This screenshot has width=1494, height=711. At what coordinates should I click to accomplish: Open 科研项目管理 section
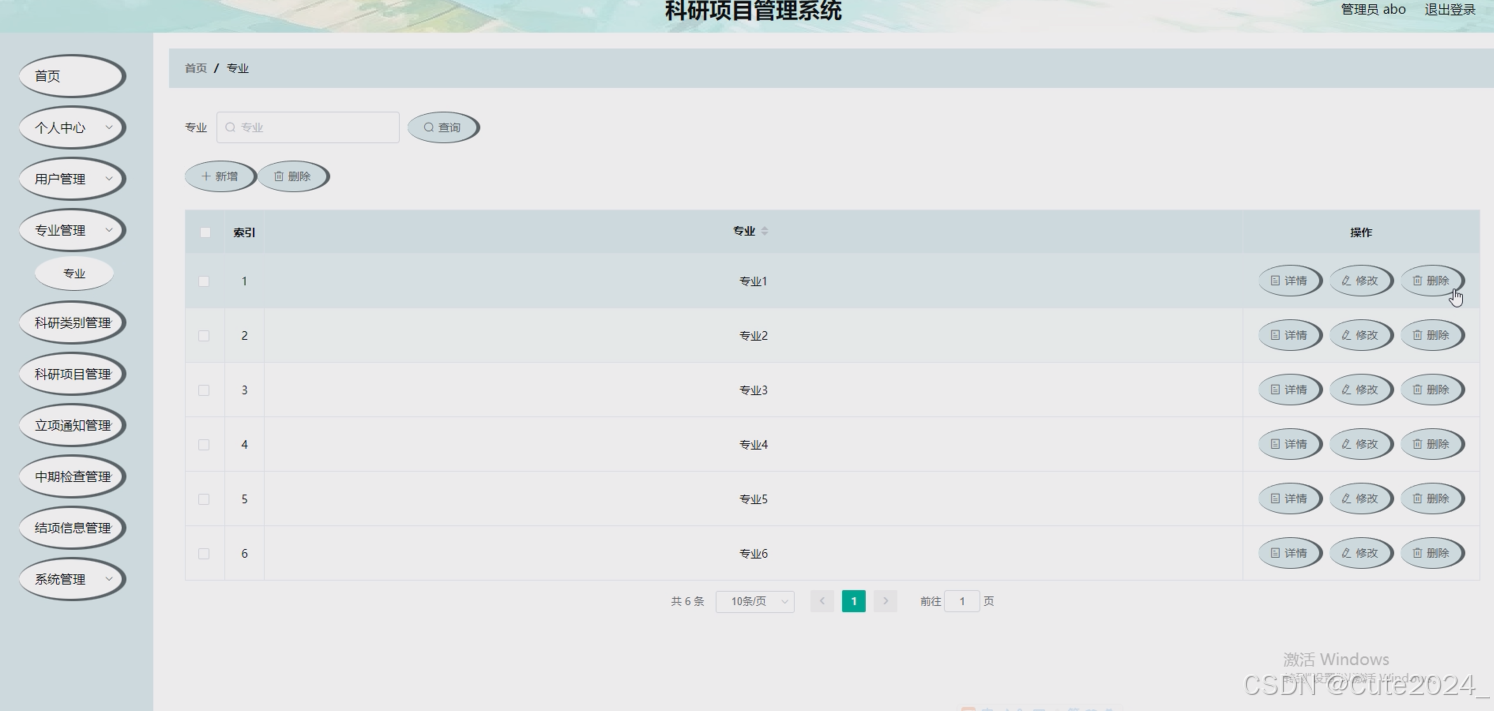(x=71, y=373)
